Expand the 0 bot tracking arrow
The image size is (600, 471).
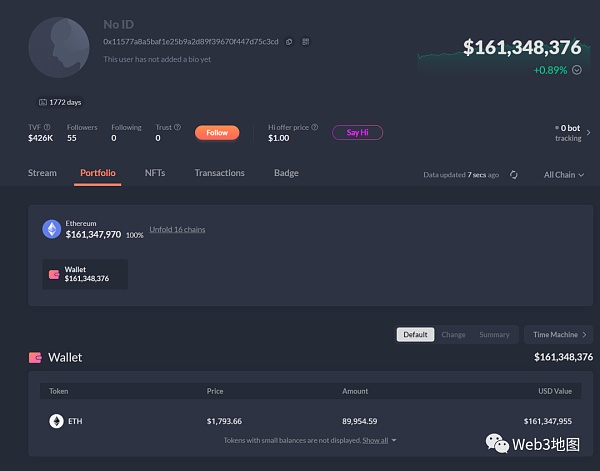(x=588, y=132)
